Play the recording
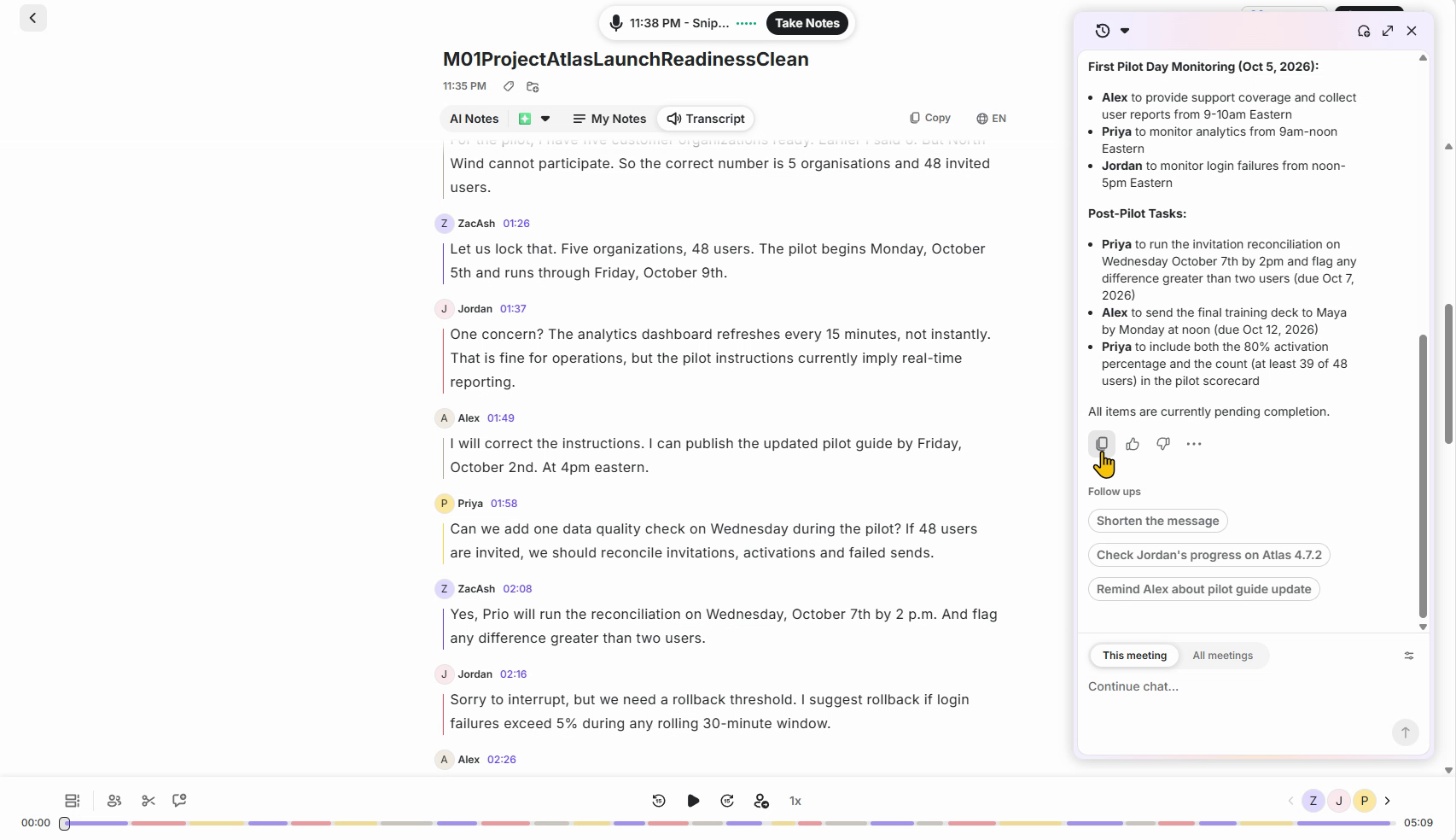Image resolution: width=1456 pixels, height=840 pixels. click(693, 801)
